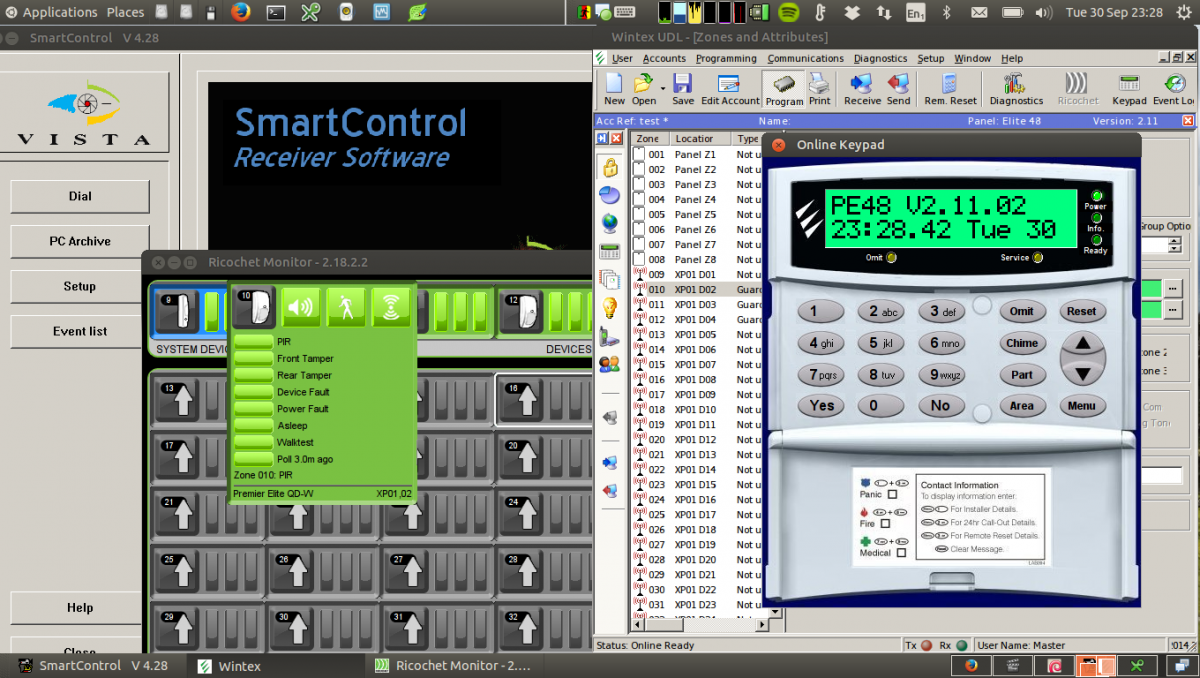Tick the Medical checkbox on keypad flap
1200x678 pixels.
901,552
